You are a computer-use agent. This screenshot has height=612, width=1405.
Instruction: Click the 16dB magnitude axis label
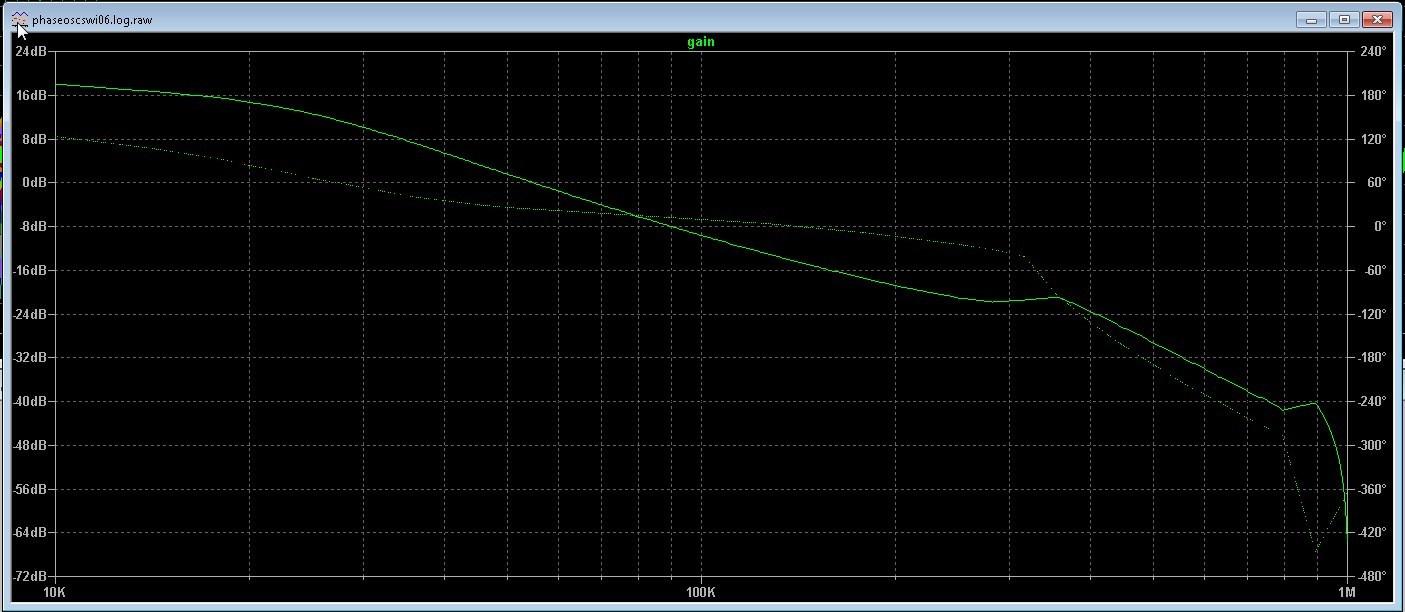click(33, 95)
